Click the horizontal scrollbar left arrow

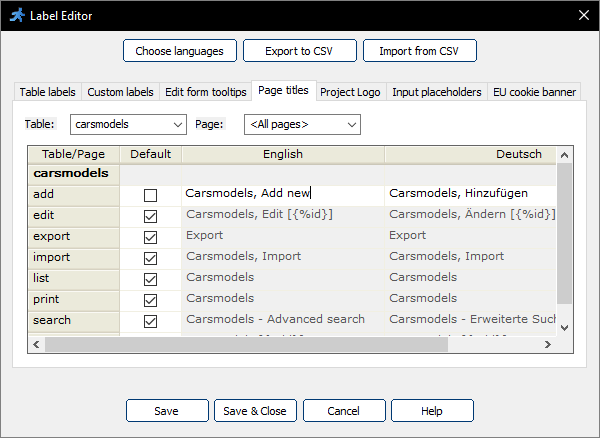pos(36,344)
